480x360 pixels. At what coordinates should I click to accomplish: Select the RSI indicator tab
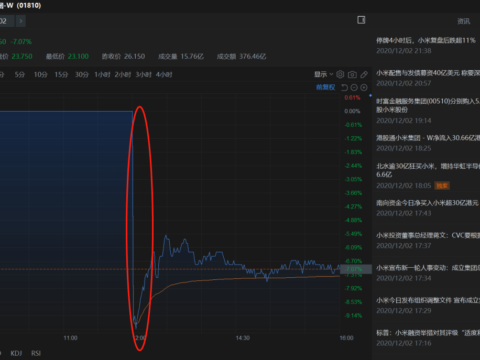(x=36, y=353)
